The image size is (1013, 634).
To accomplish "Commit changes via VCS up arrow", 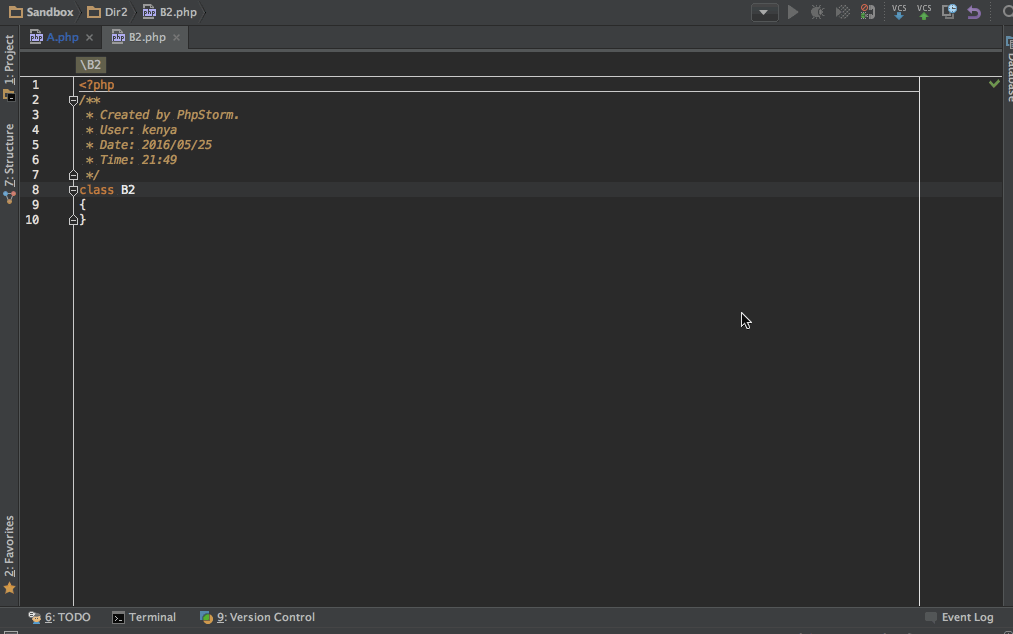I will 924,12.
